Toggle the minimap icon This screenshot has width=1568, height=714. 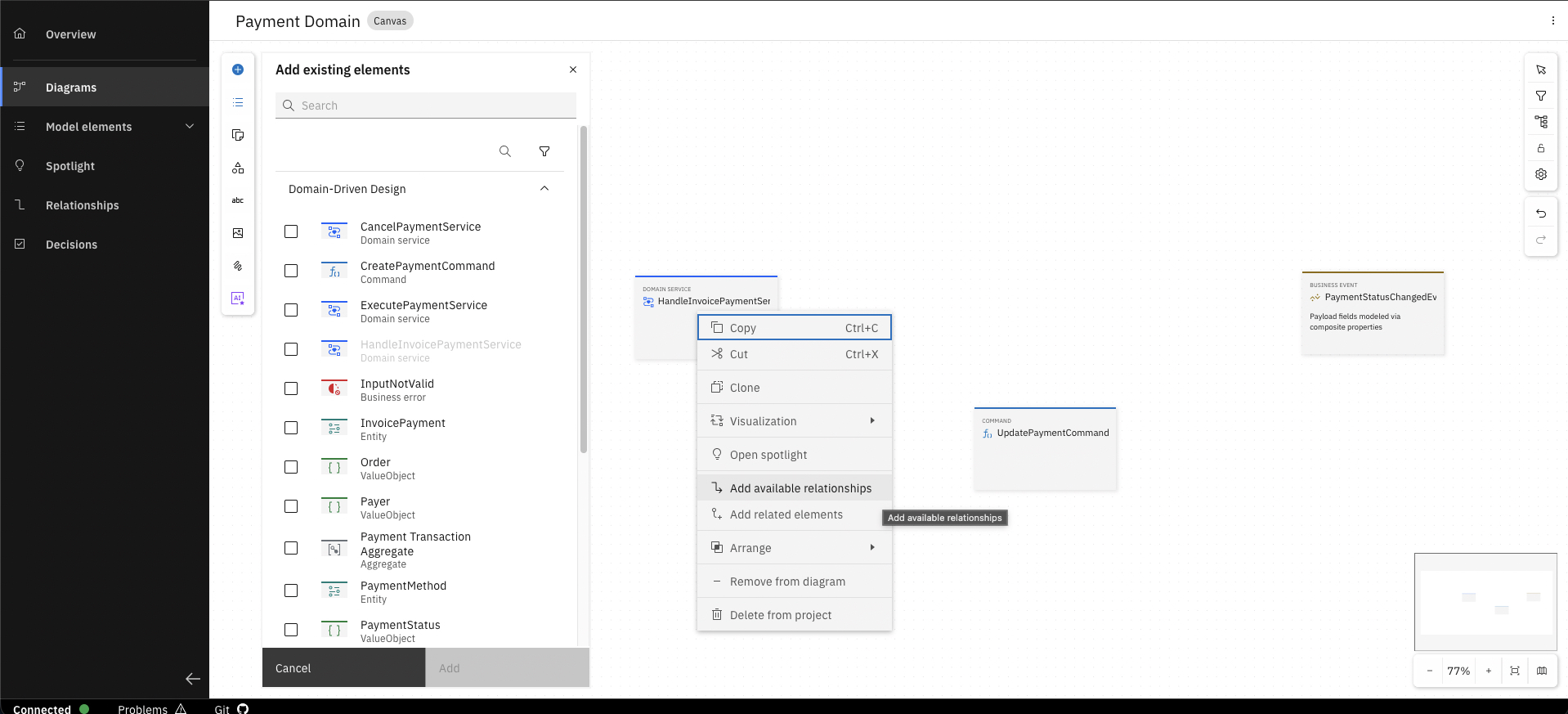coord(1542,671)
